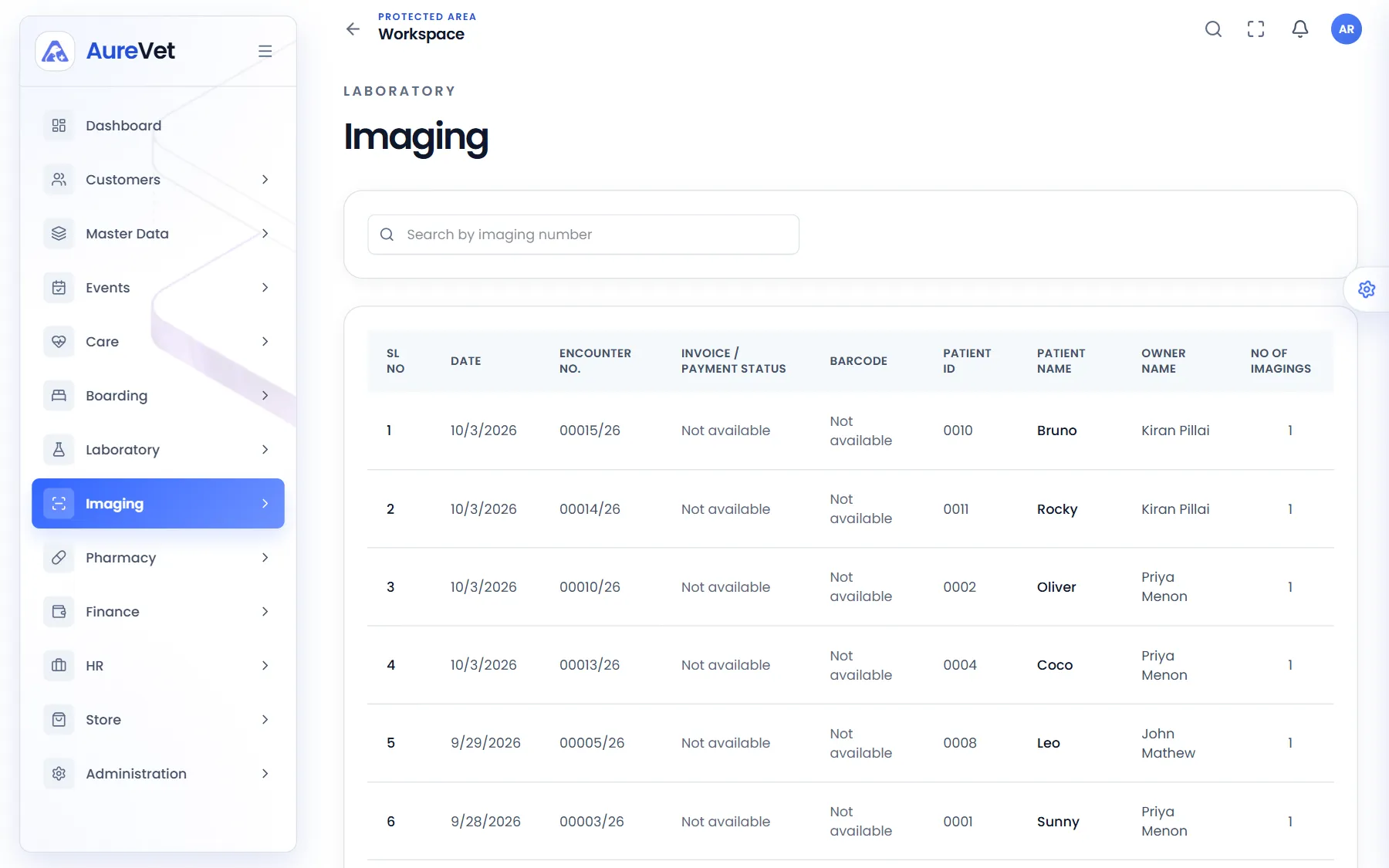Click the Store bag icon
Image resolution: width=1389 pixels, height=868 pixels.
(59, 720)
